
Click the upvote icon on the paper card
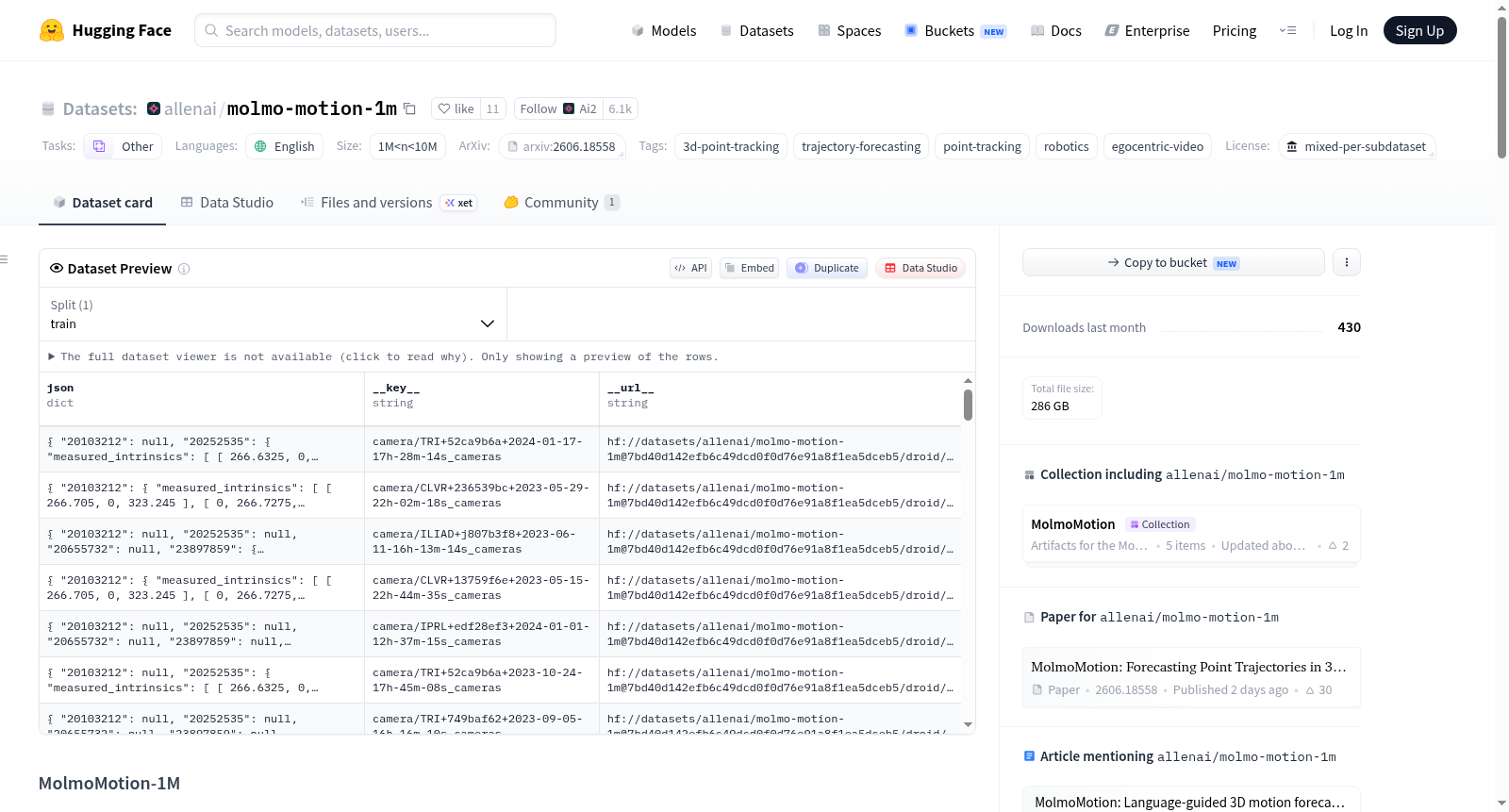pyautogui.click(x=1310, y=690)
